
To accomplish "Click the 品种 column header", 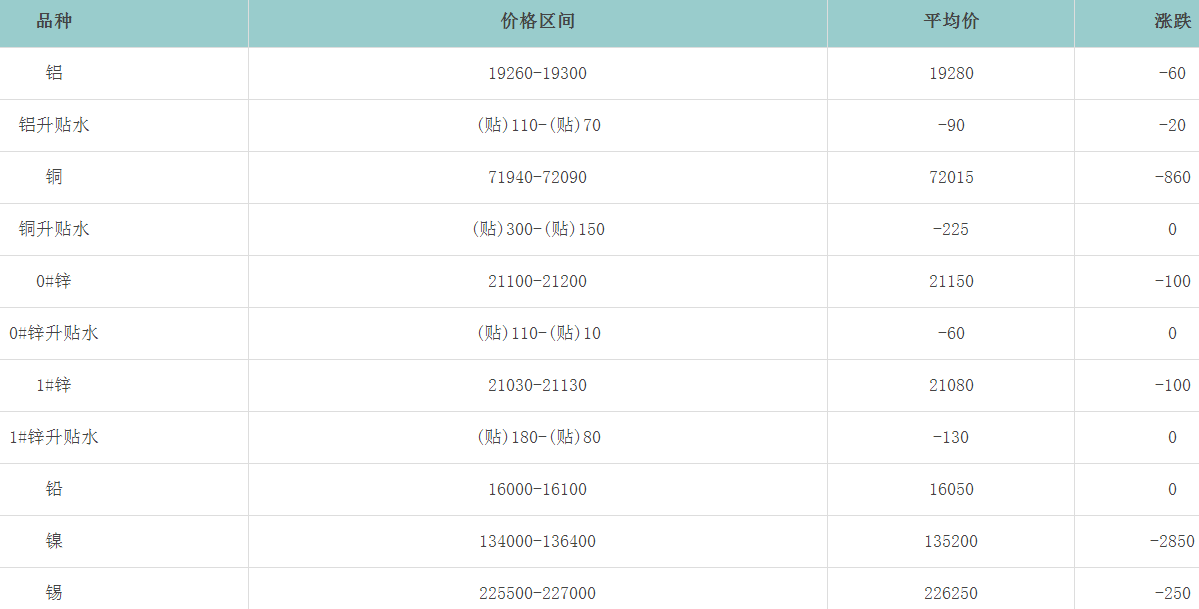I will coord(54,22).
